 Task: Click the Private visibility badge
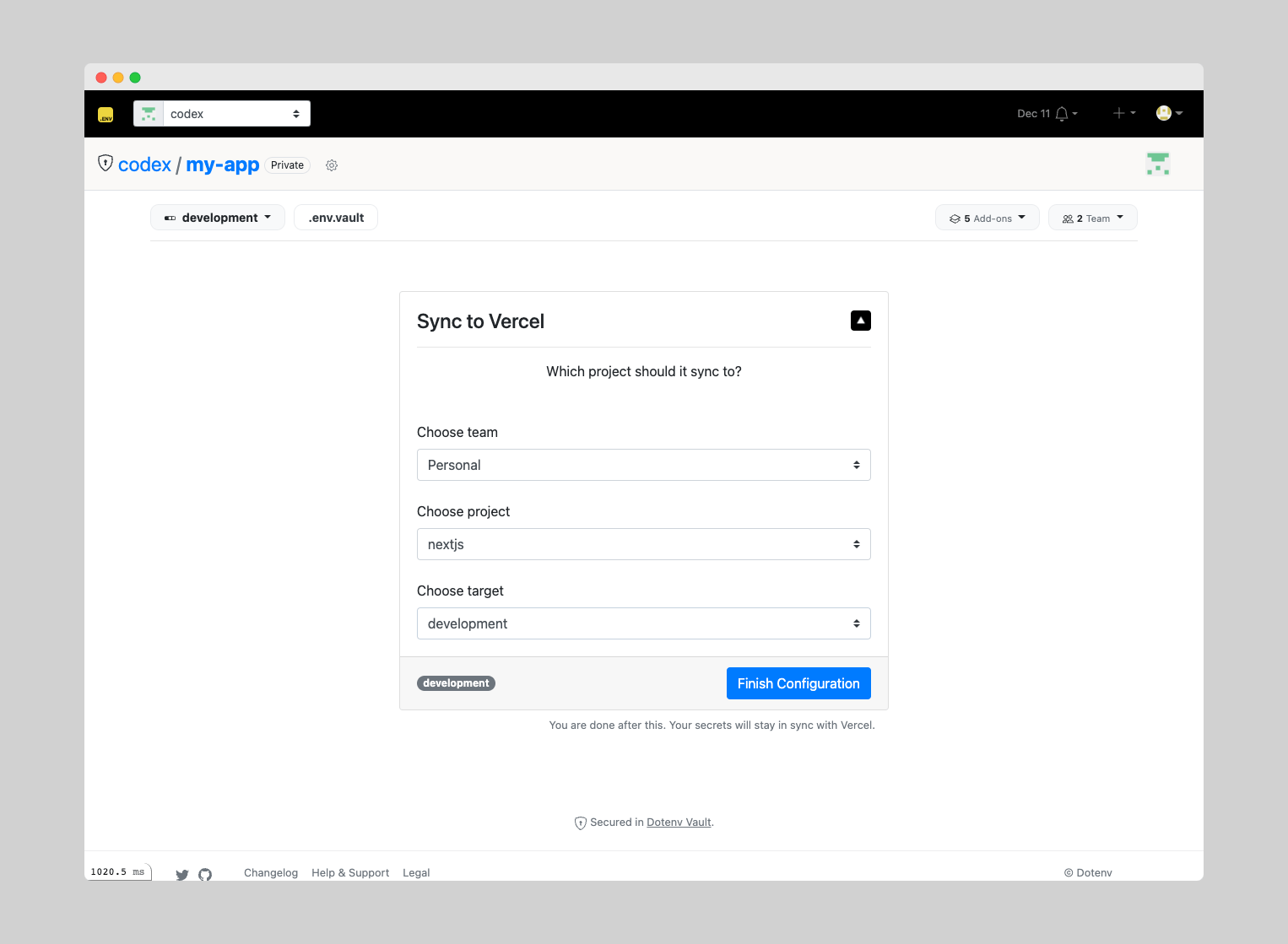pos(288,165)
